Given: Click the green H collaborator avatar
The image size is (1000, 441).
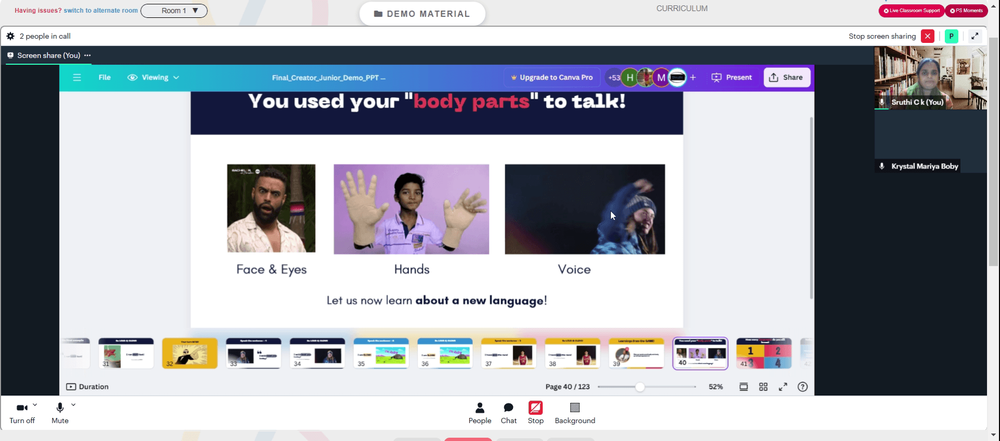Looking at the screenshot, I should point(630,78).
